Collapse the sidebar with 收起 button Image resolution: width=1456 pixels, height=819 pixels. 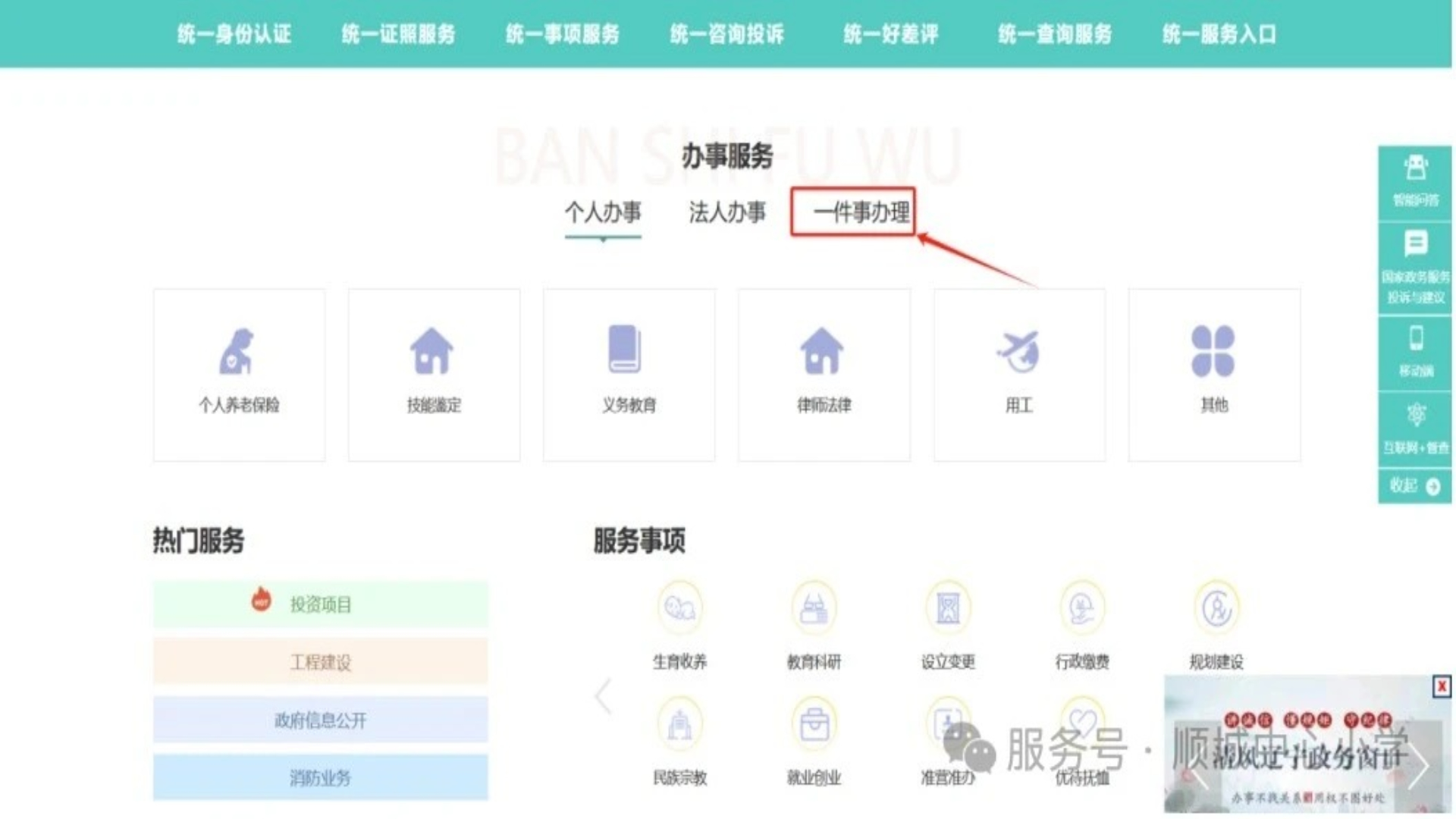(1415, 486)
